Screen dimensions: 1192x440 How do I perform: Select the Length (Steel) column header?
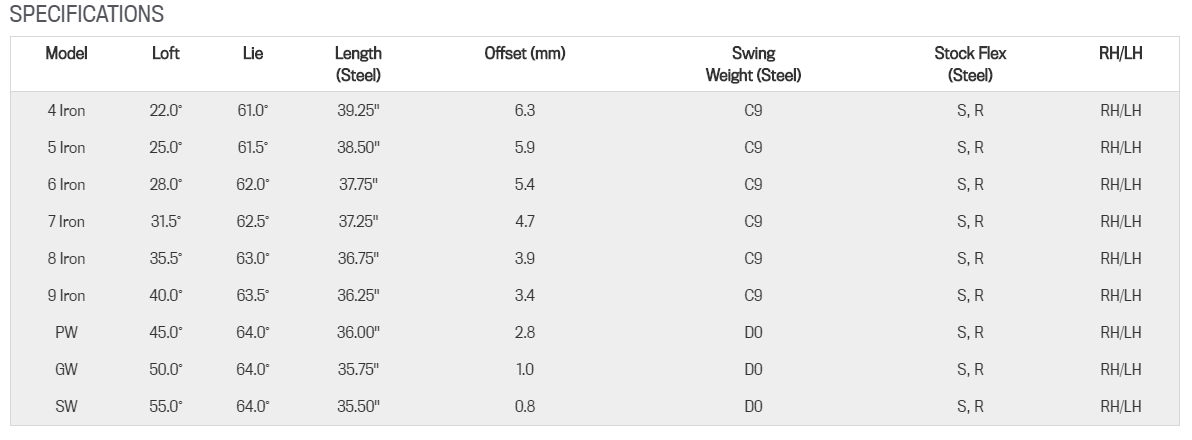358,64
